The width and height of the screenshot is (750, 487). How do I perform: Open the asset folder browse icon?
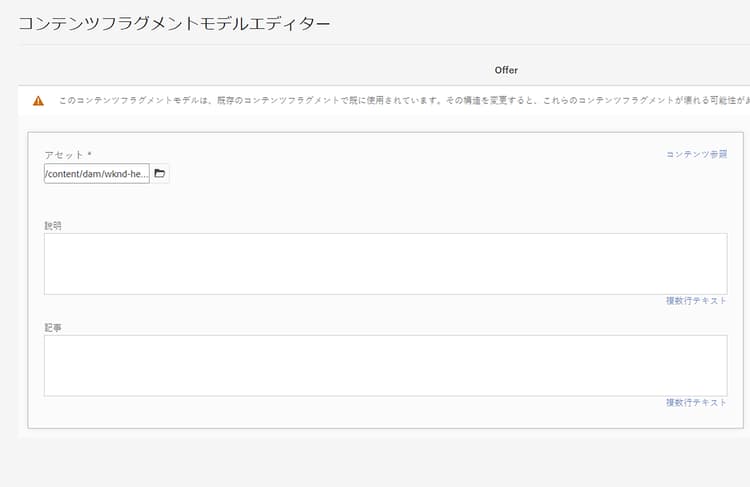[160, 174]
